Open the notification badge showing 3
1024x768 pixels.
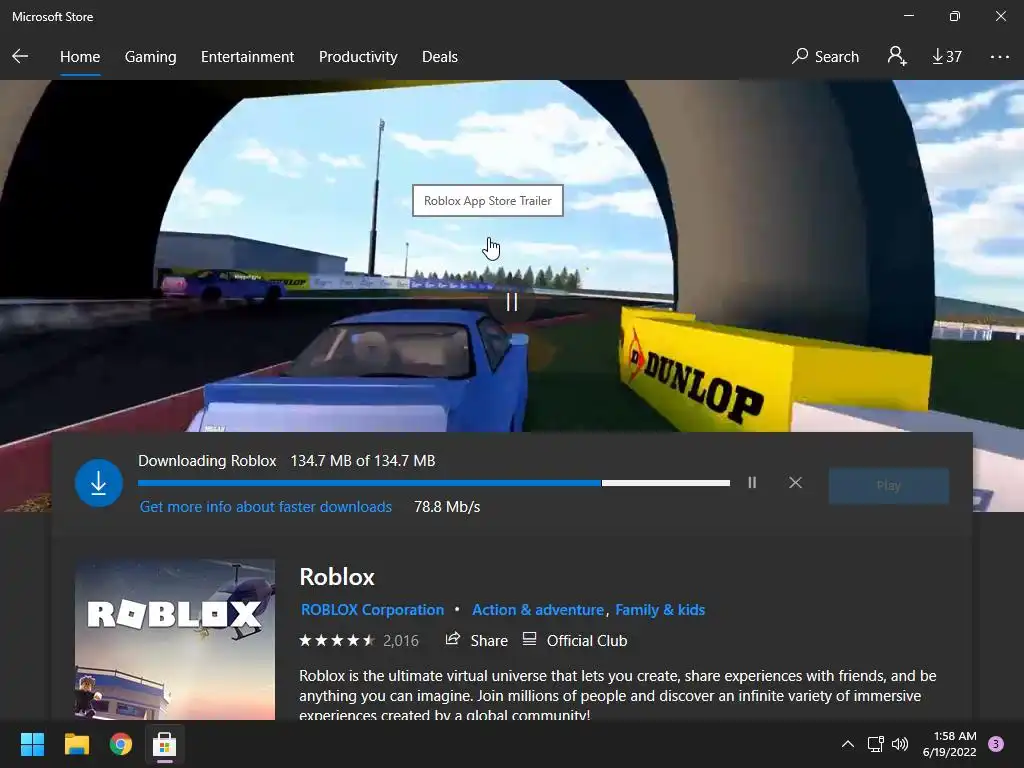pos(996,744)
